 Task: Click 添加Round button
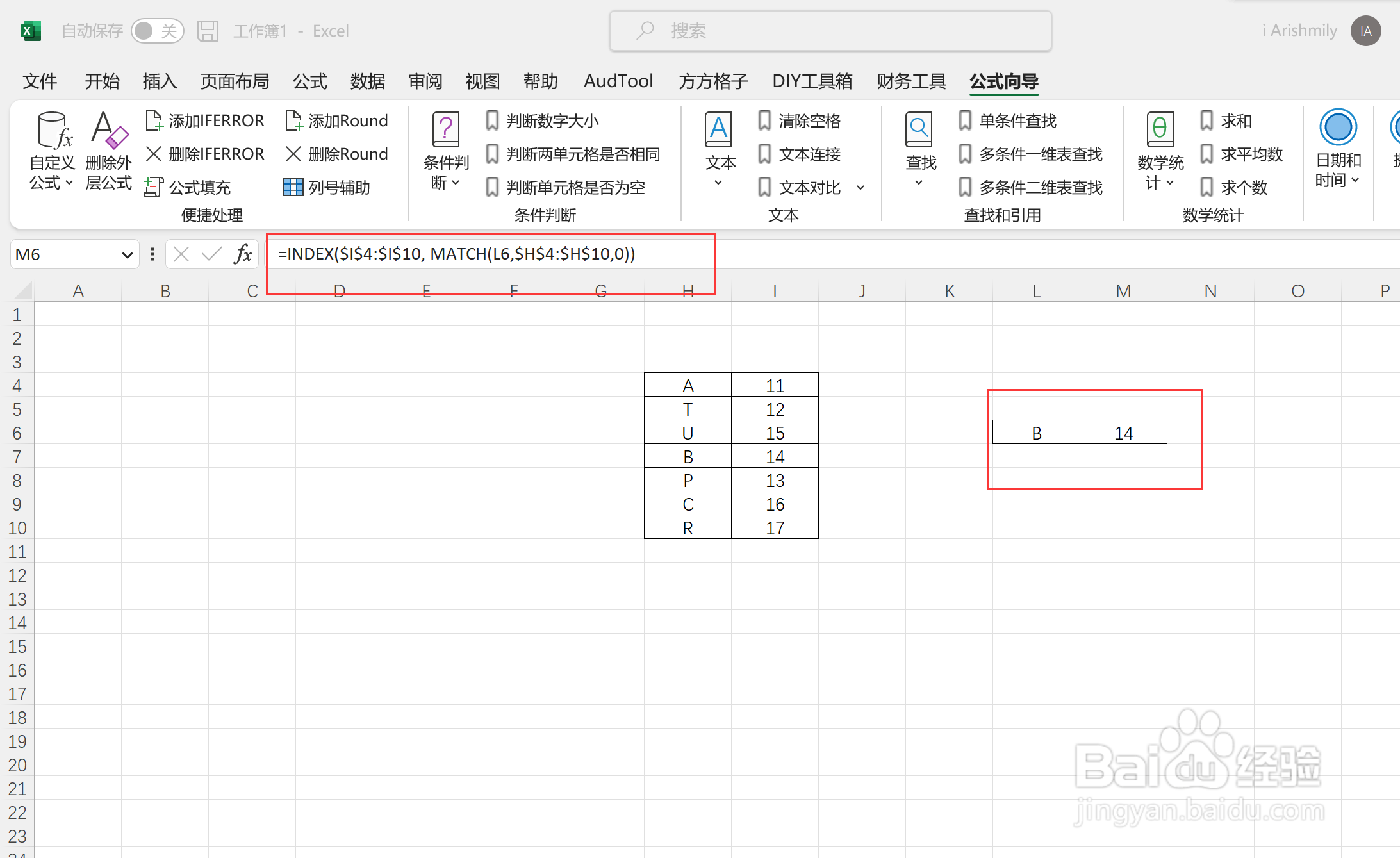click(337, 120)
